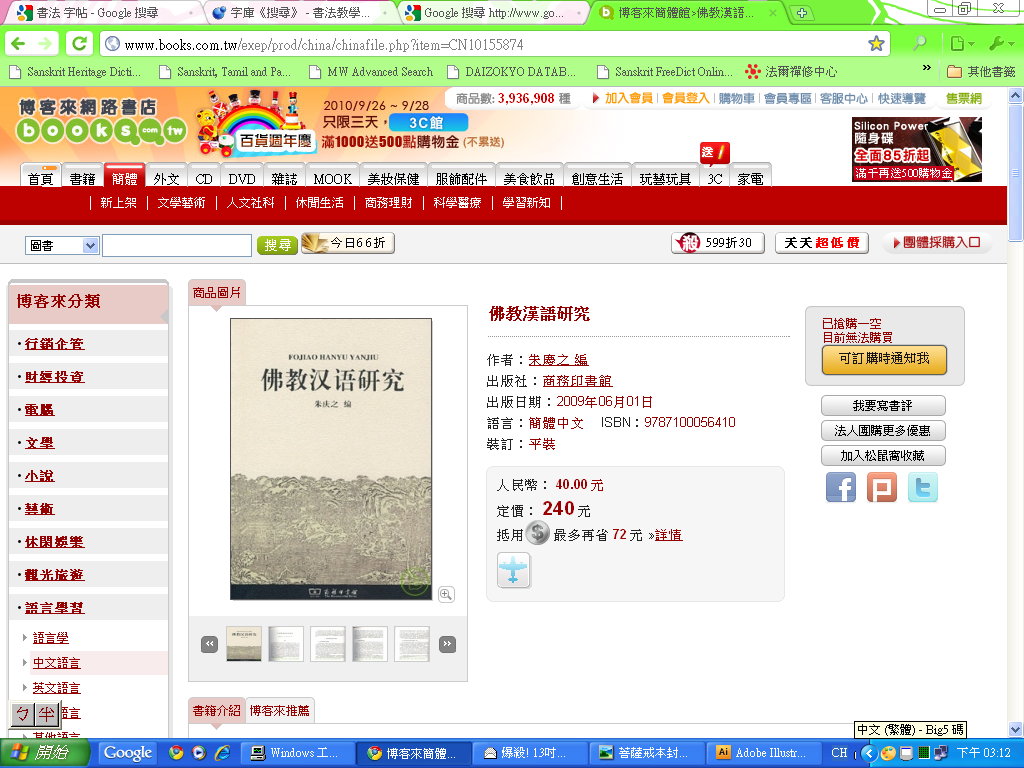Switch to 博客來推薦 tab
Image resolution: width=1024 pixels, height=768 pixels.
click(x=279, y=711)
